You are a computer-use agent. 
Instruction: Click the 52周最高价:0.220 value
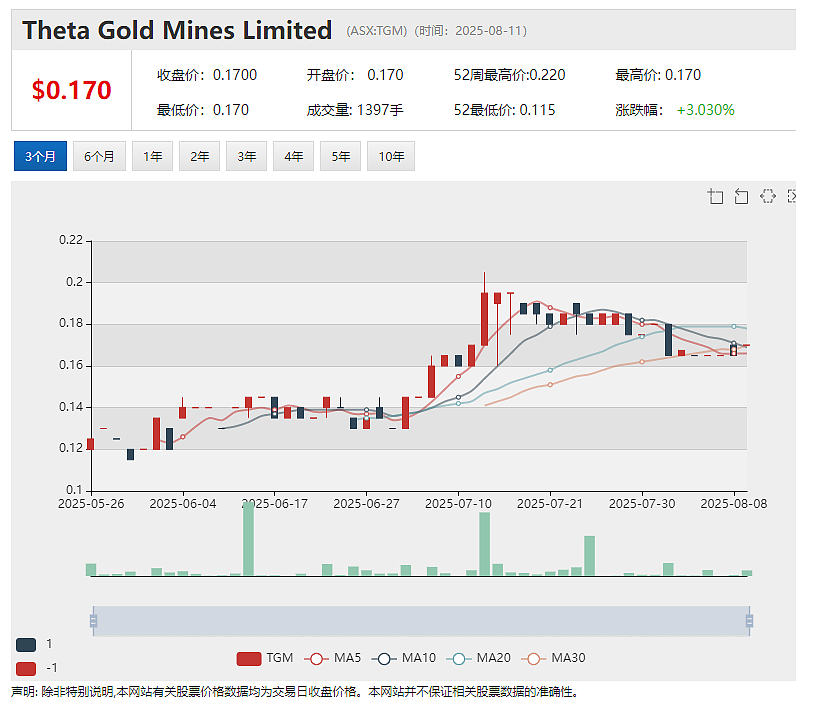pos(510,75)
